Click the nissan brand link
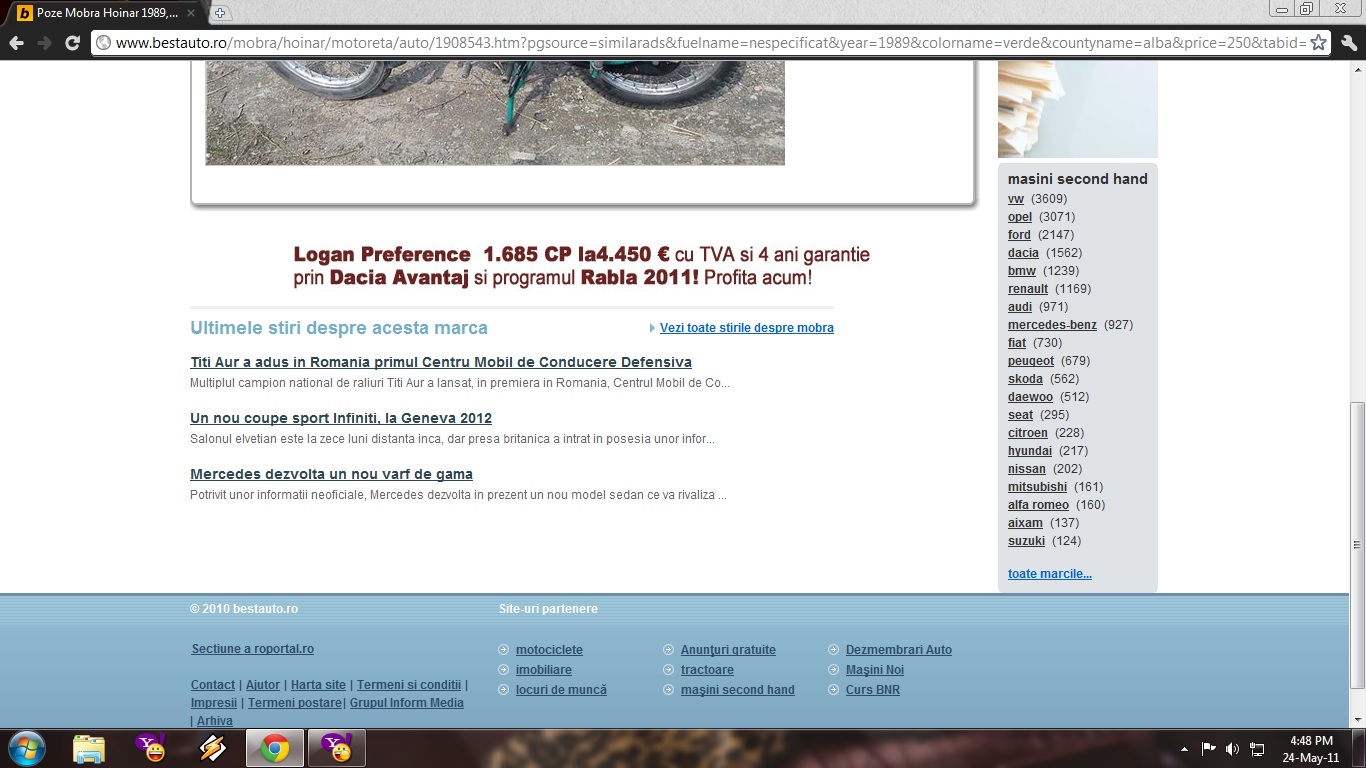 tap(1027, 469)
